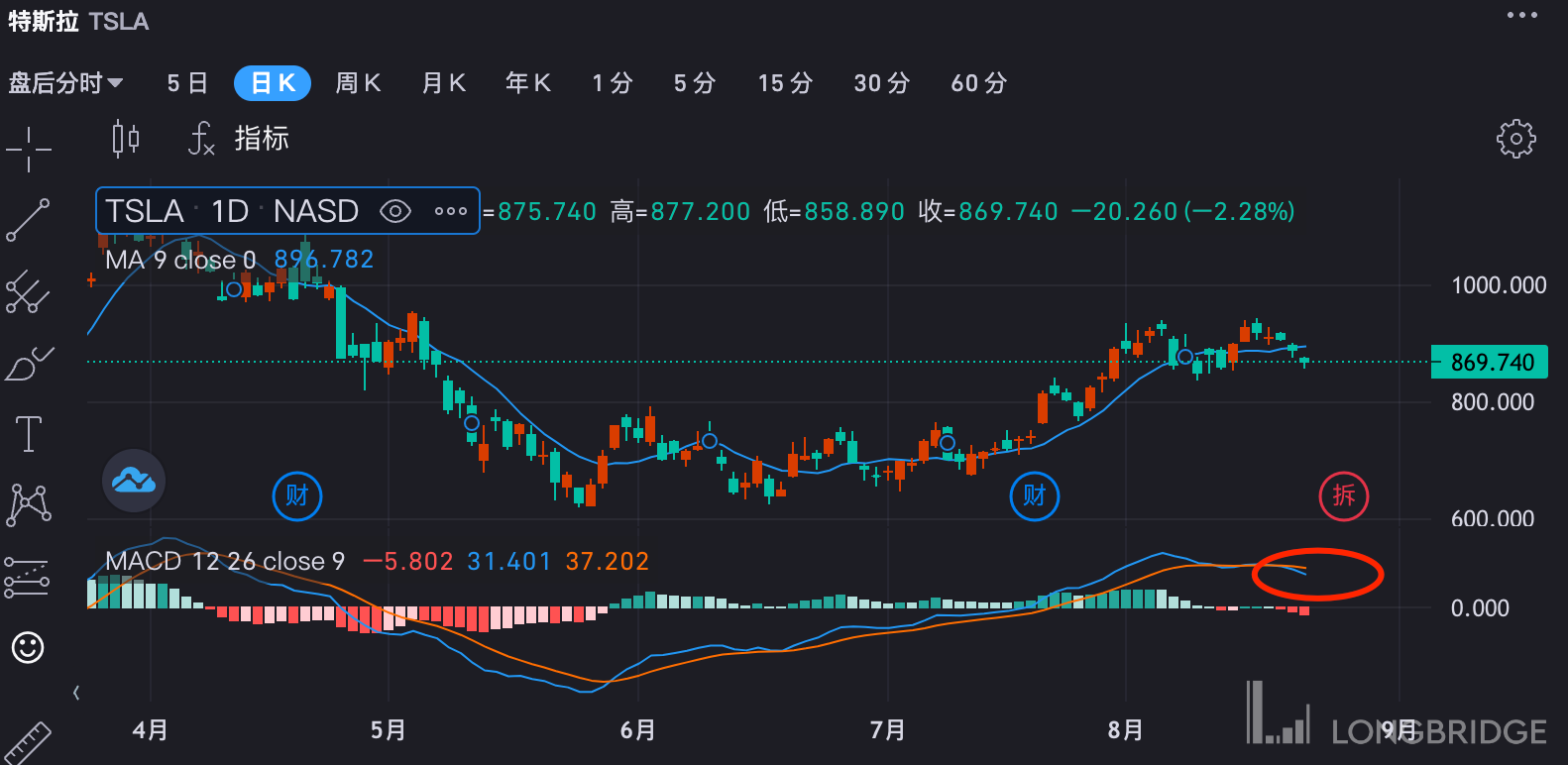Click MA value 896.782
The width and height of the screenshot is (1568, 765).
pyautogui.click(x=324, y=260)
